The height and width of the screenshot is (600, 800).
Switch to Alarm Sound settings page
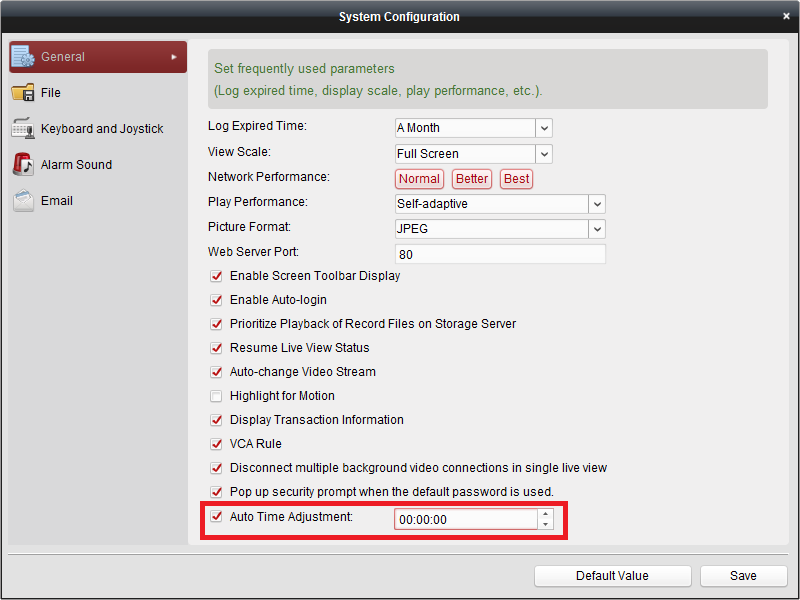76,165
